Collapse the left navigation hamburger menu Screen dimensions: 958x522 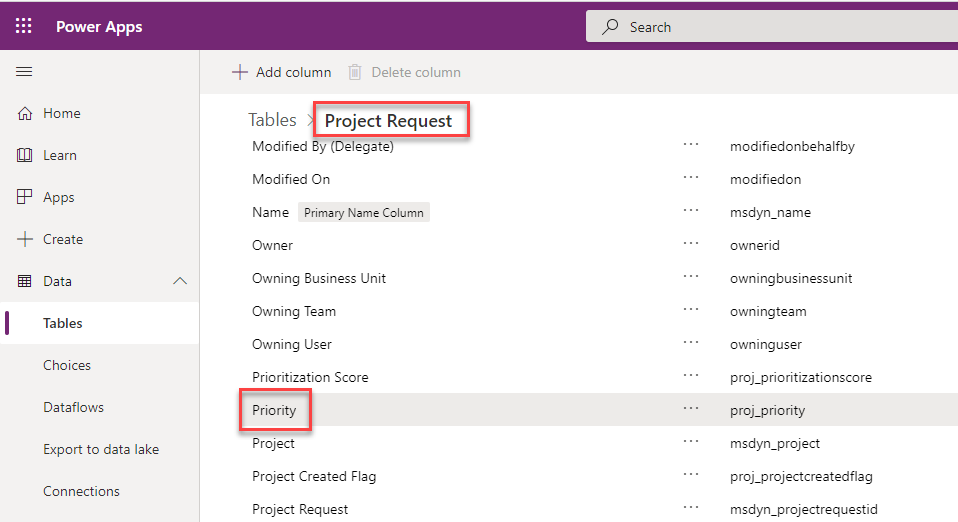(24, 72)
